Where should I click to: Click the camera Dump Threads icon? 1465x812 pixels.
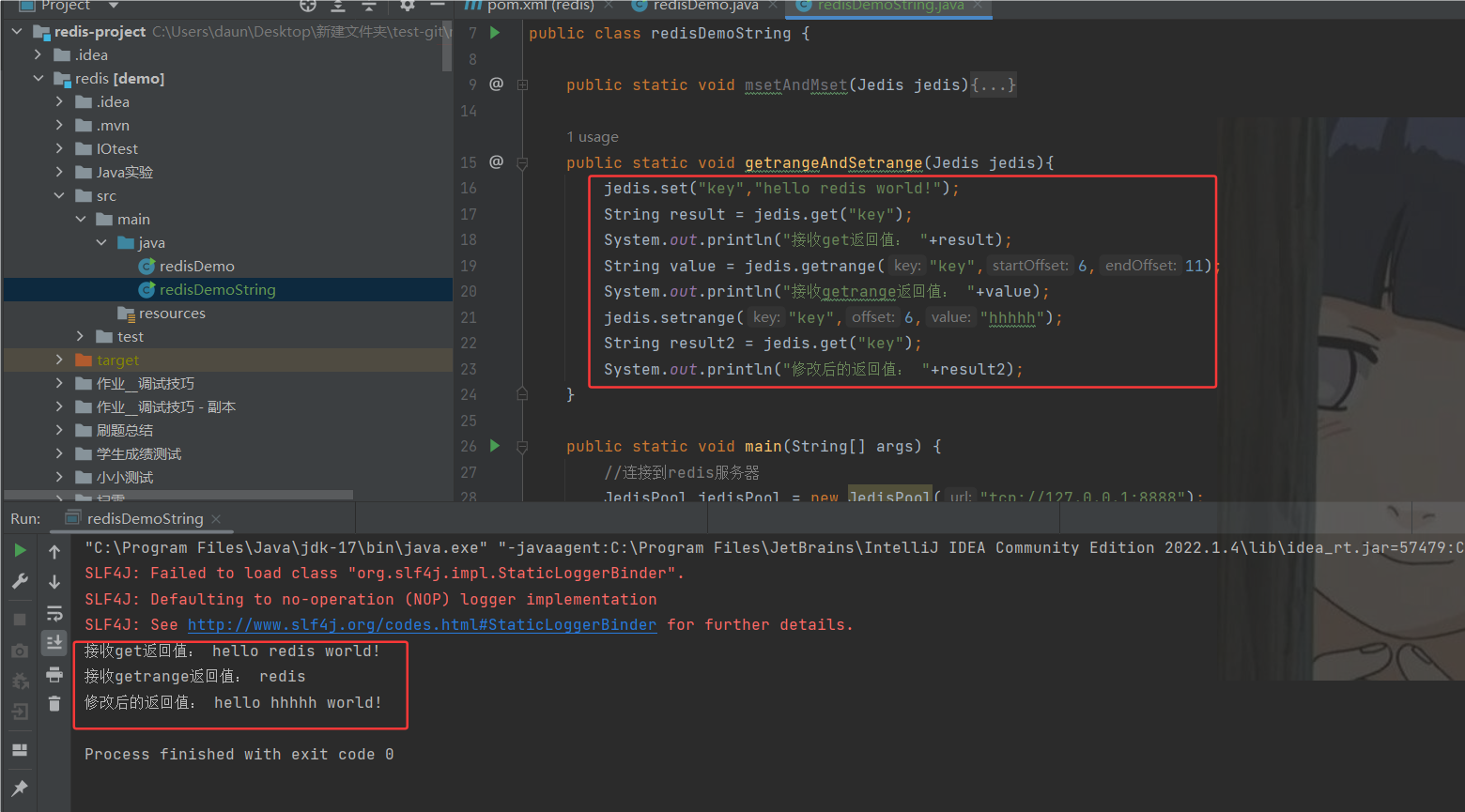(20, 651)
